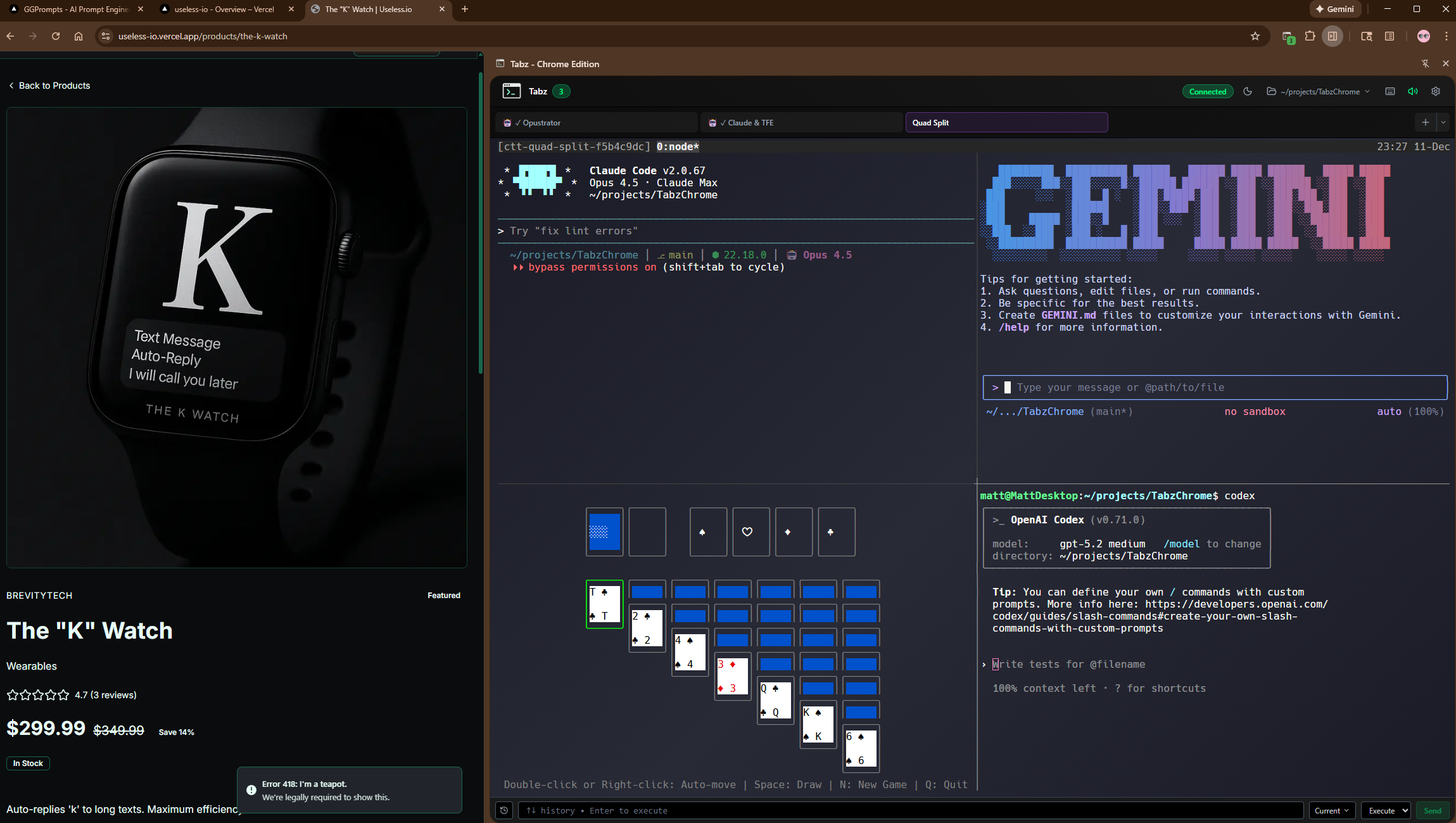Click the Ten of Spades card
The height and width of the screenshot is (823, 1456).
click(x=604, y=604)
